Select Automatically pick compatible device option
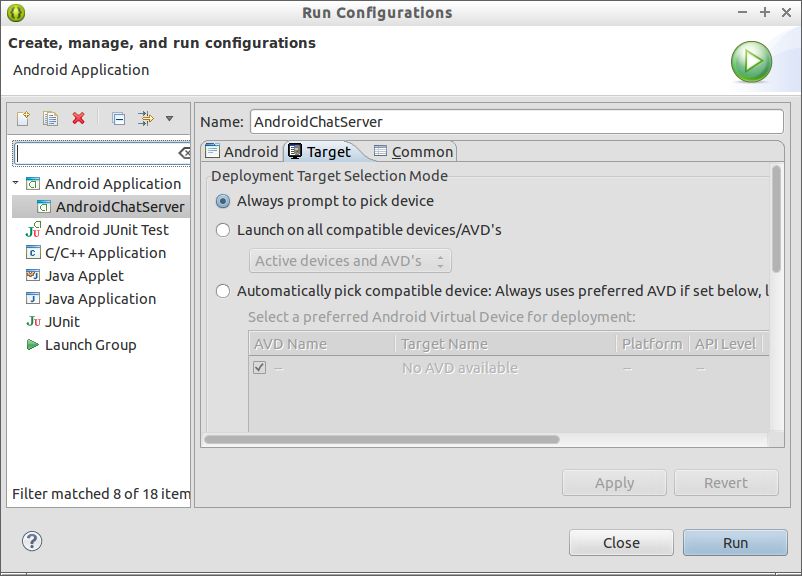Image resolution: width=802 pixels, height=576 pixels. coord(222,291)
